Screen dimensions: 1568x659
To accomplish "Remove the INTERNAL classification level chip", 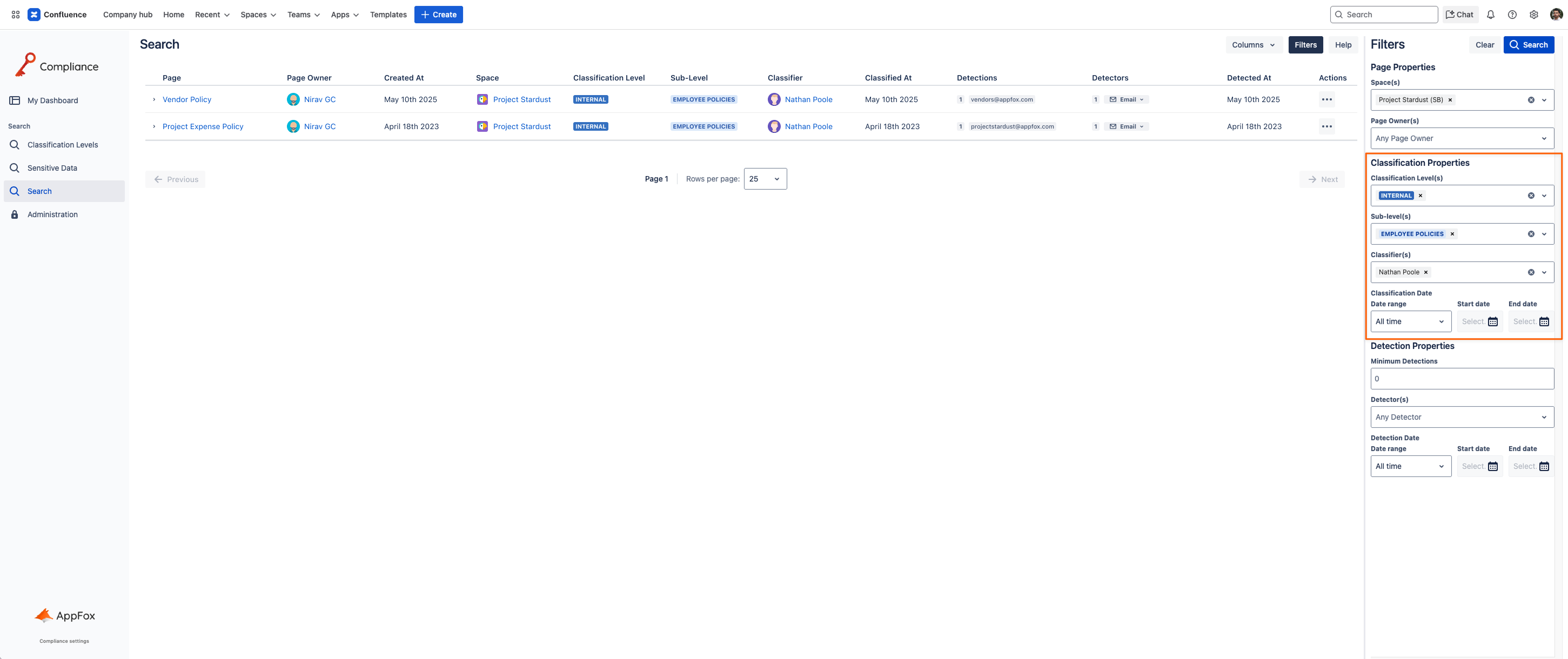I will 1420,196.
